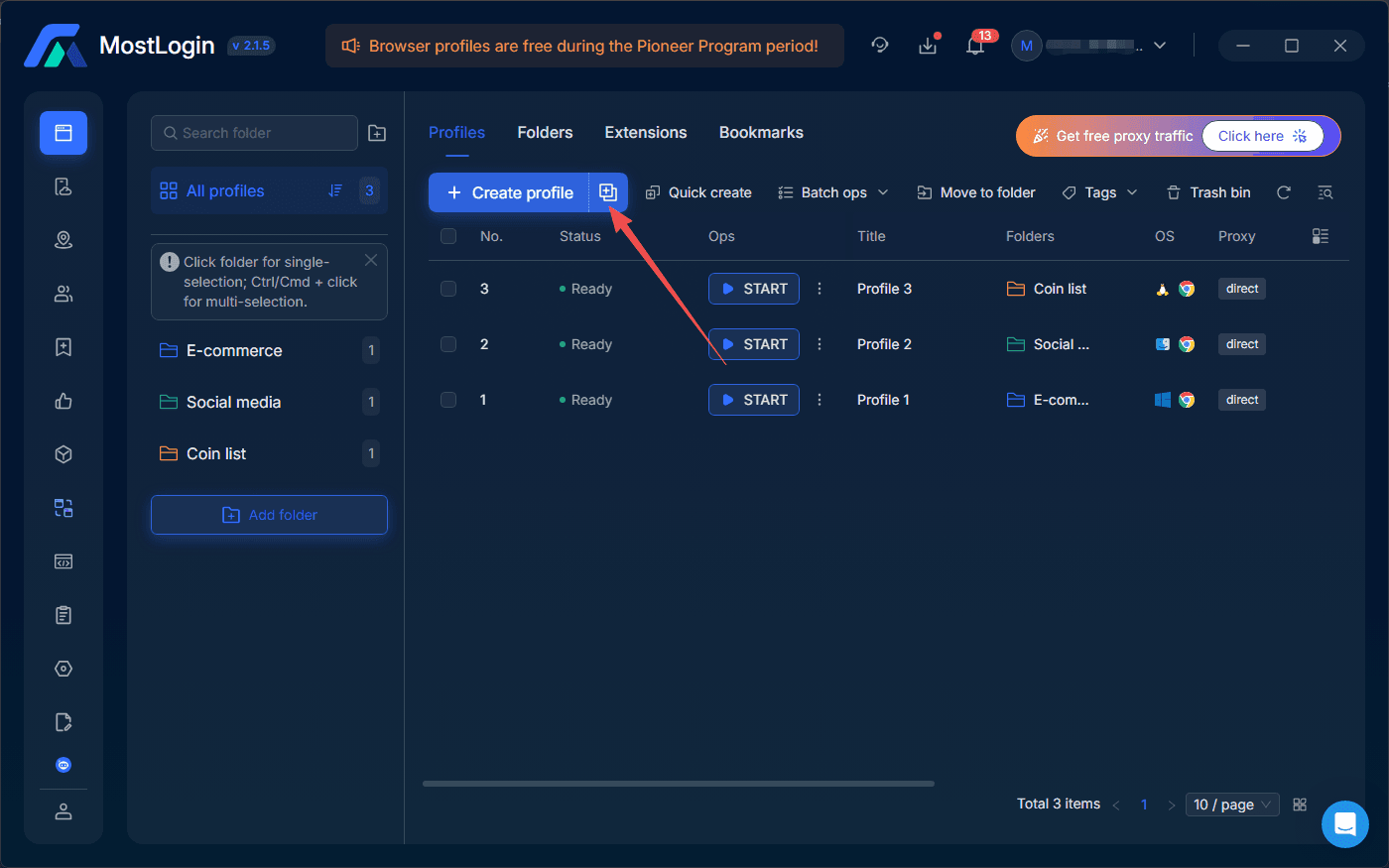This screenshot has height=868, width=1389.
Task: Select the All profiles folder
Action: tap(269, 190)
